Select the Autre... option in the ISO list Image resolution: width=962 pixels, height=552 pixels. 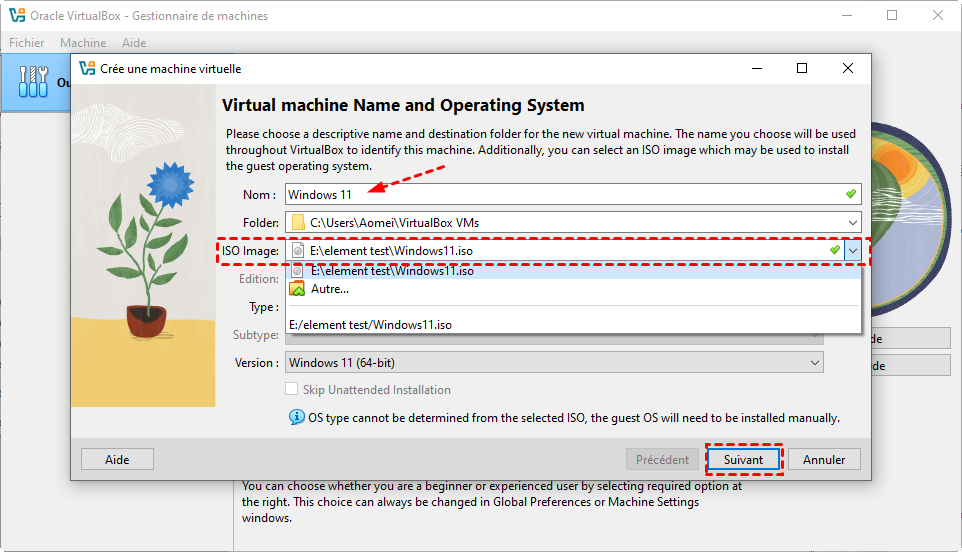(x=330, y=289)
